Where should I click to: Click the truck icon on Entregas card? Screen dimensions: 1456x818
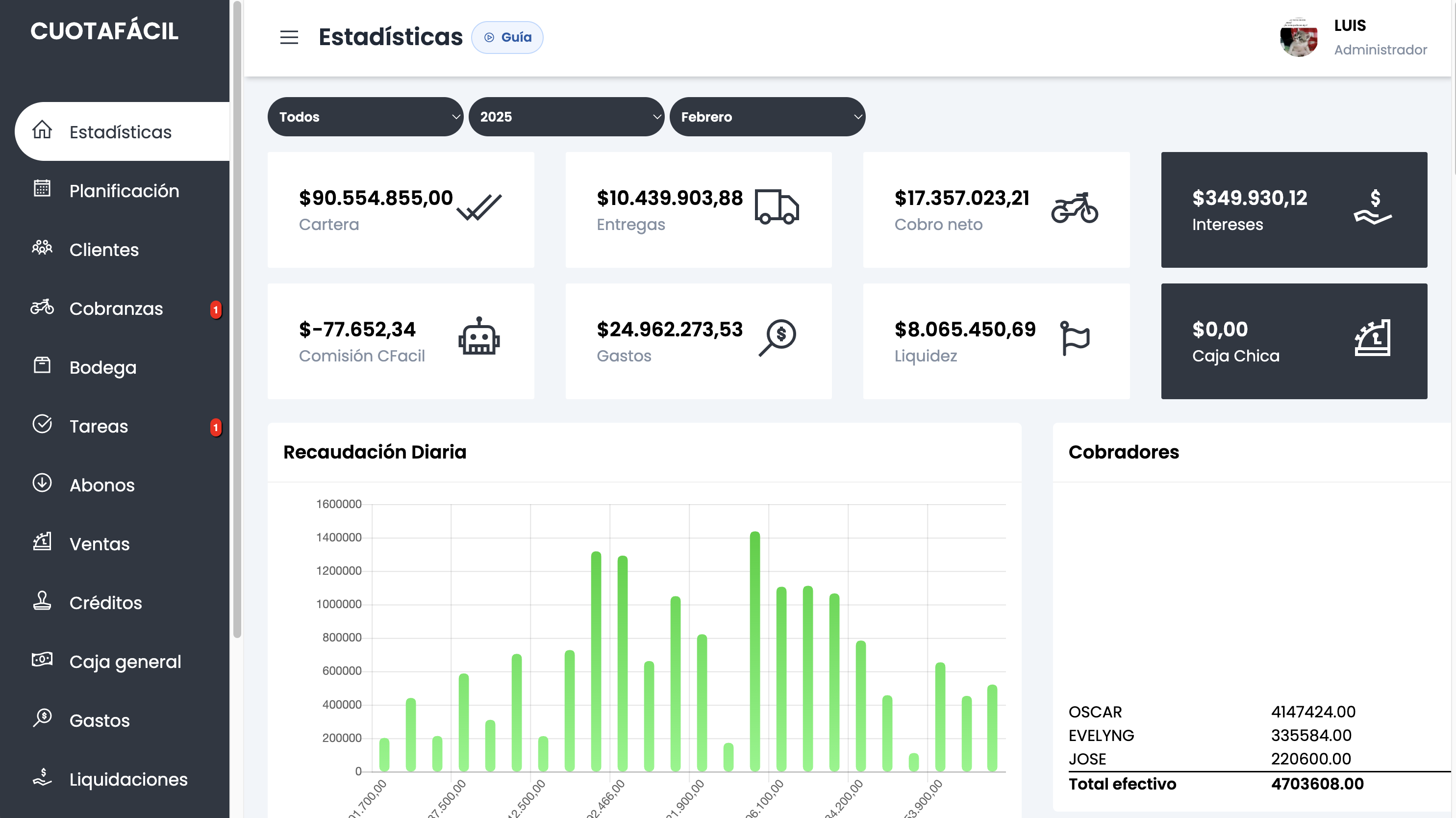pos(777,207)
